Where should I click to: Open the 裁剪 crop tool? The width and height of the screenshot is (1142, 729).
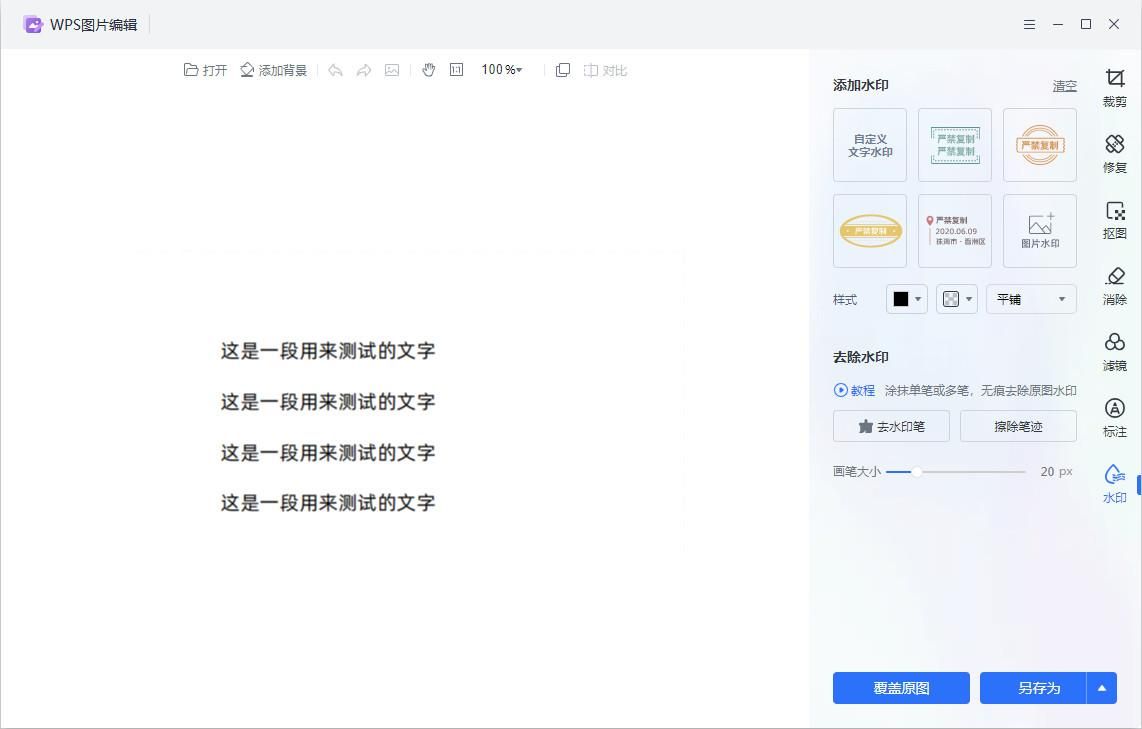[x=1114, y=87]
